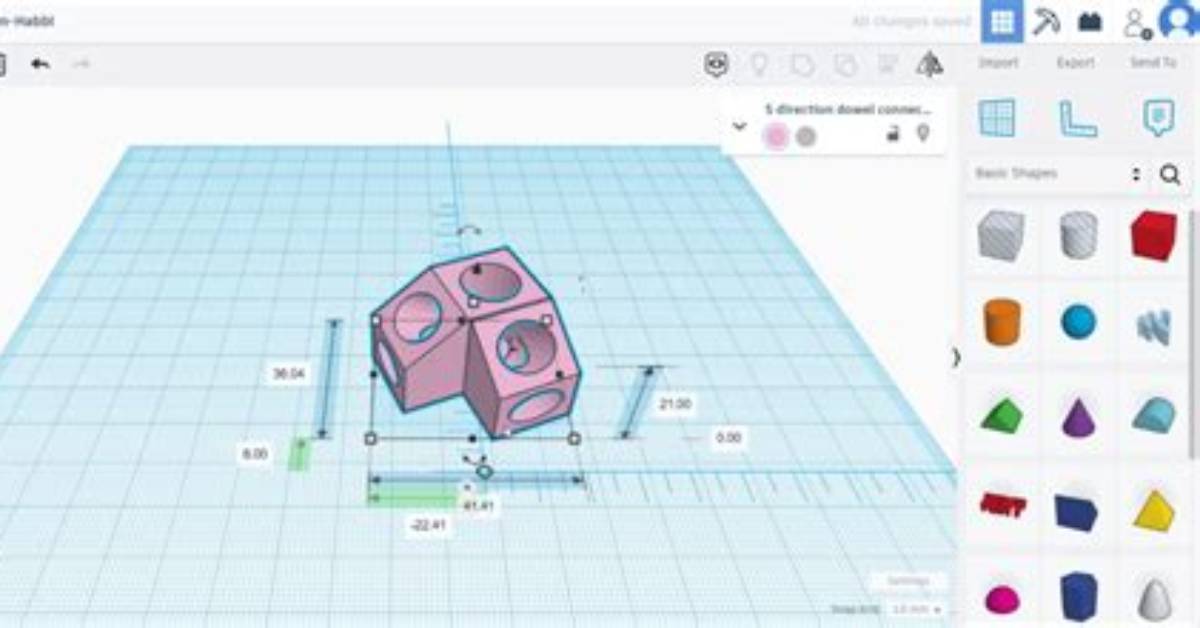Edit the 21.00 dimension value

point(675,404)
